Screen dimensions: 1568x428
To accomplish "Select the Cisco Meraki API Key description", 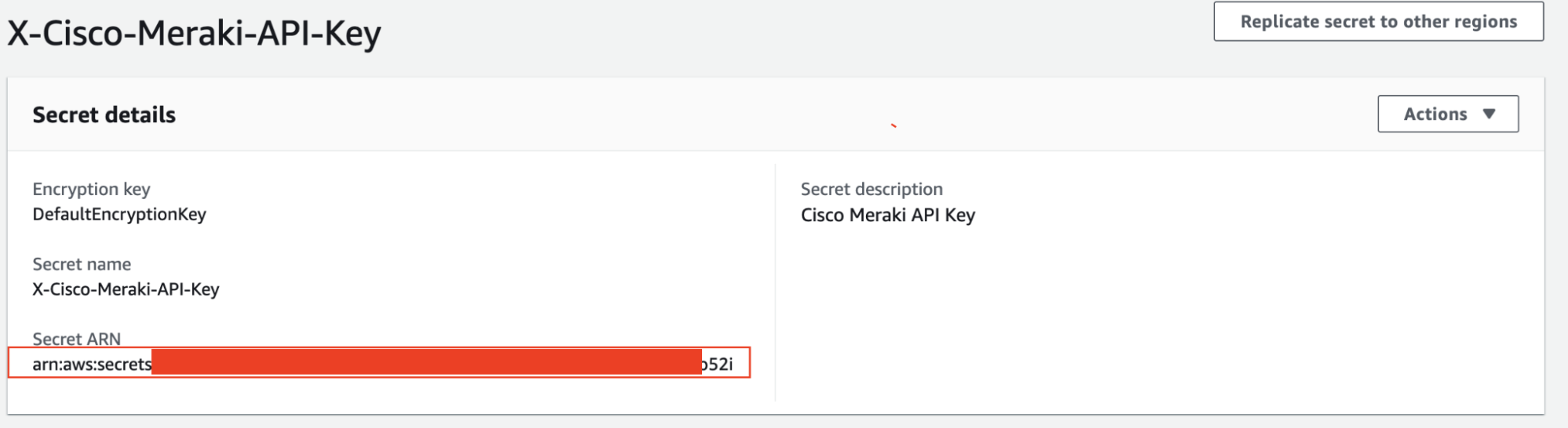I will tap(888, 215).
